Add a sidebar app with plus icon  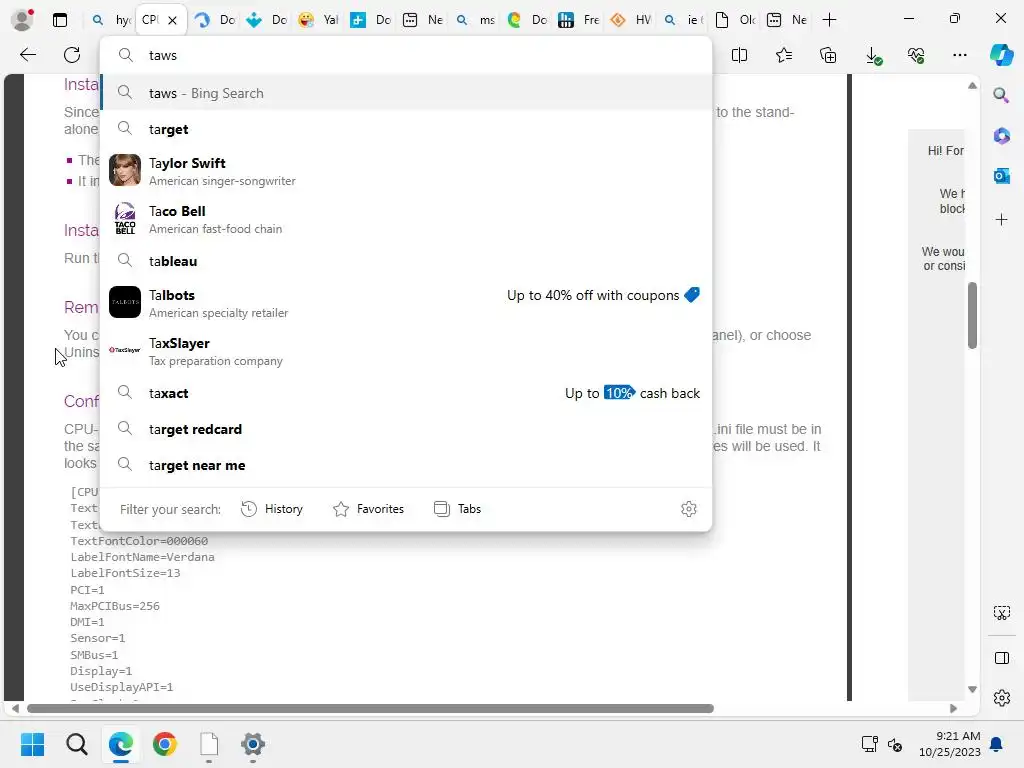(1001, 219)
